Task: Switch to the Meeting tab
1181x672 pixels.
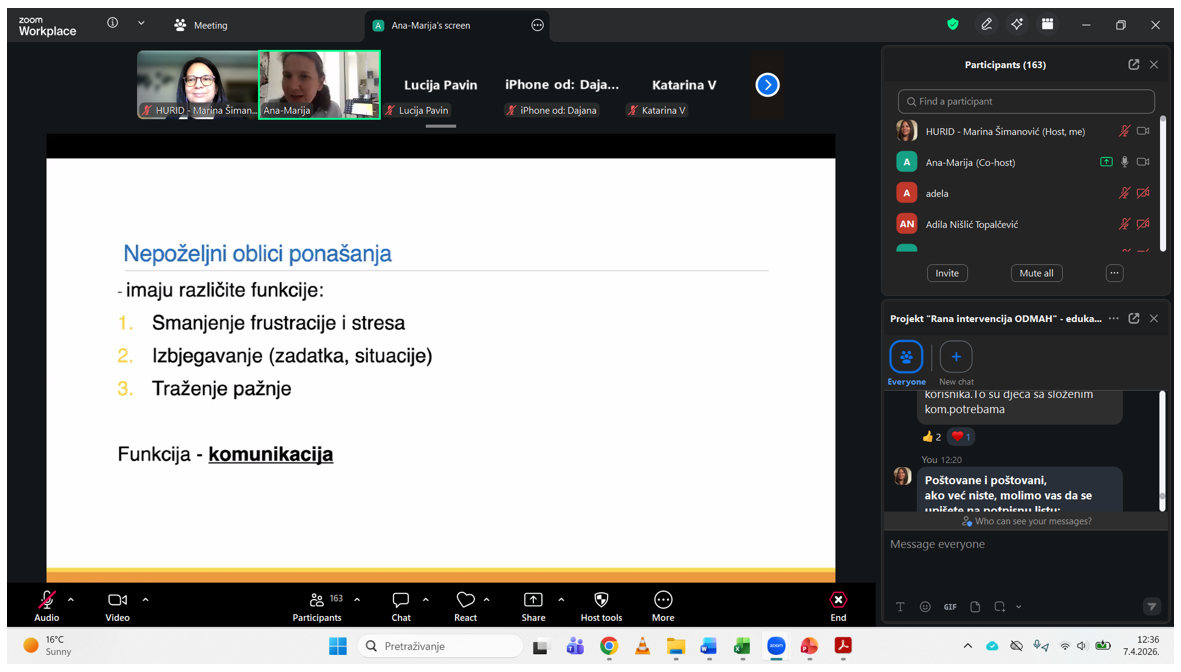Action: pos(201,25)
